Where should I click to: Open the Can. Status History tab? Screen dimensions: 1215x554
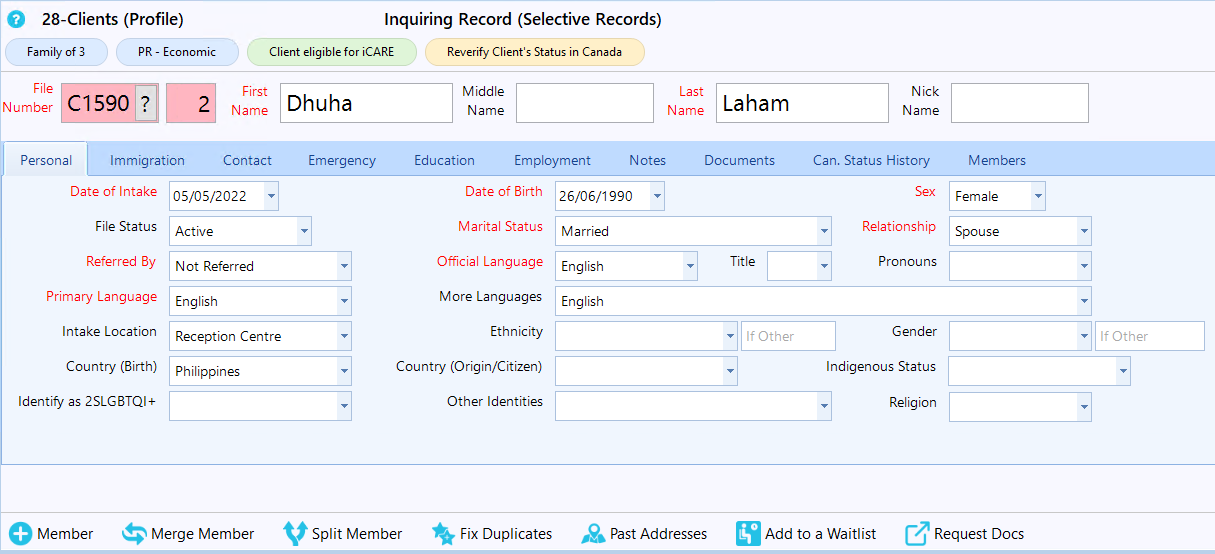pos(871,160)
